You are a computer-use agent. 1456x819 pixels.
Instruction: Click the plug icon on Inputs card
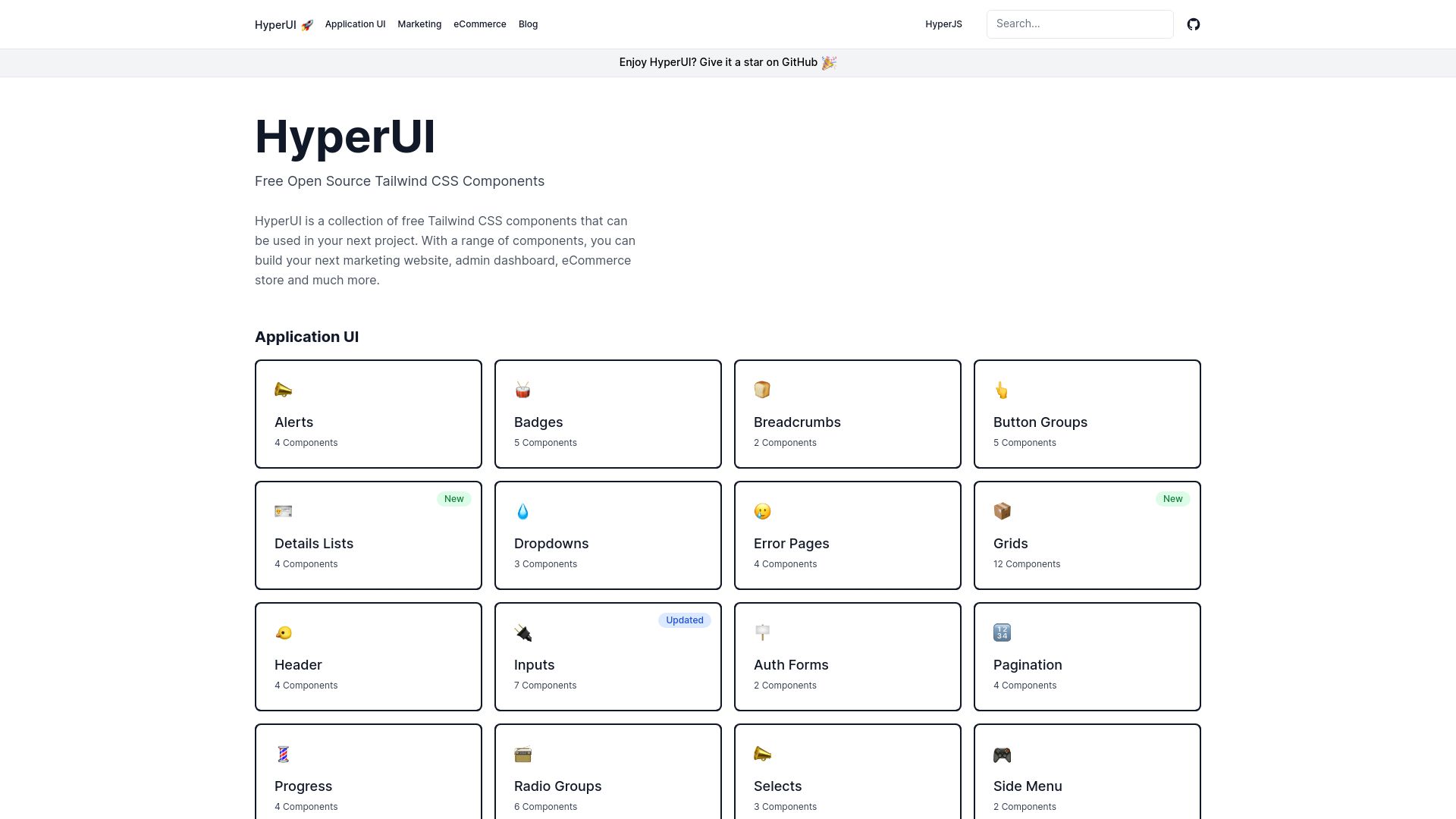click(522, 632)
